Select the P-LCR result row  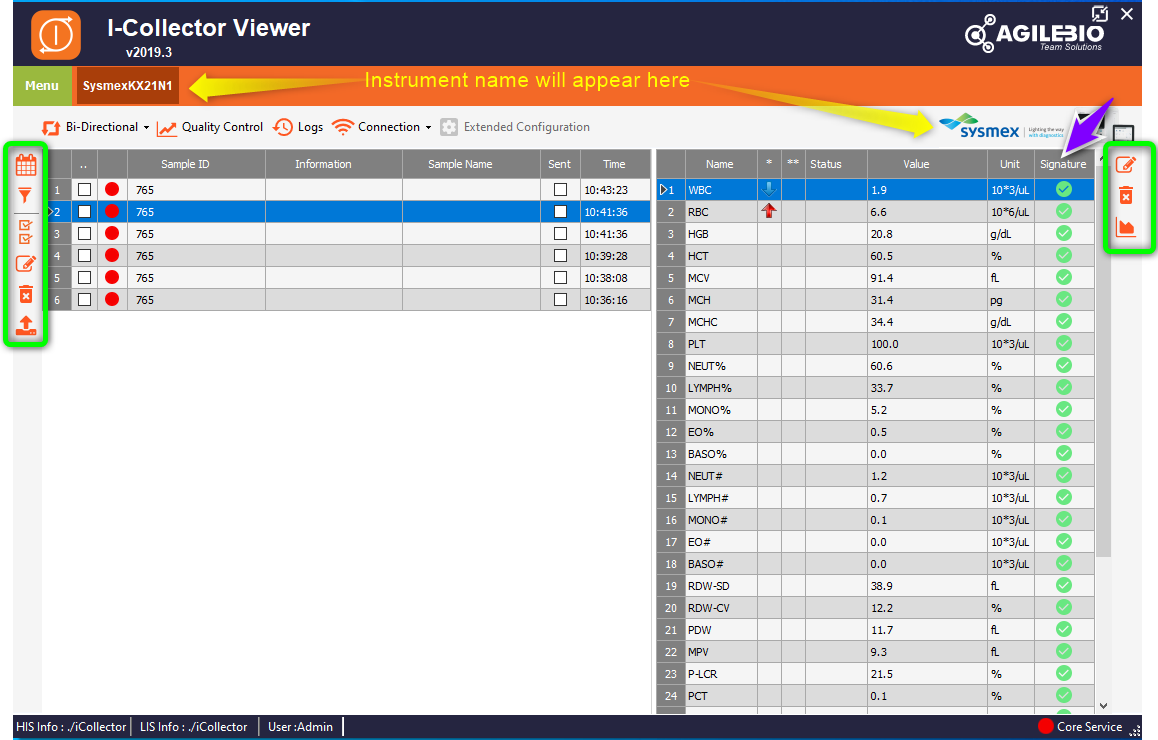pos(875,674)
